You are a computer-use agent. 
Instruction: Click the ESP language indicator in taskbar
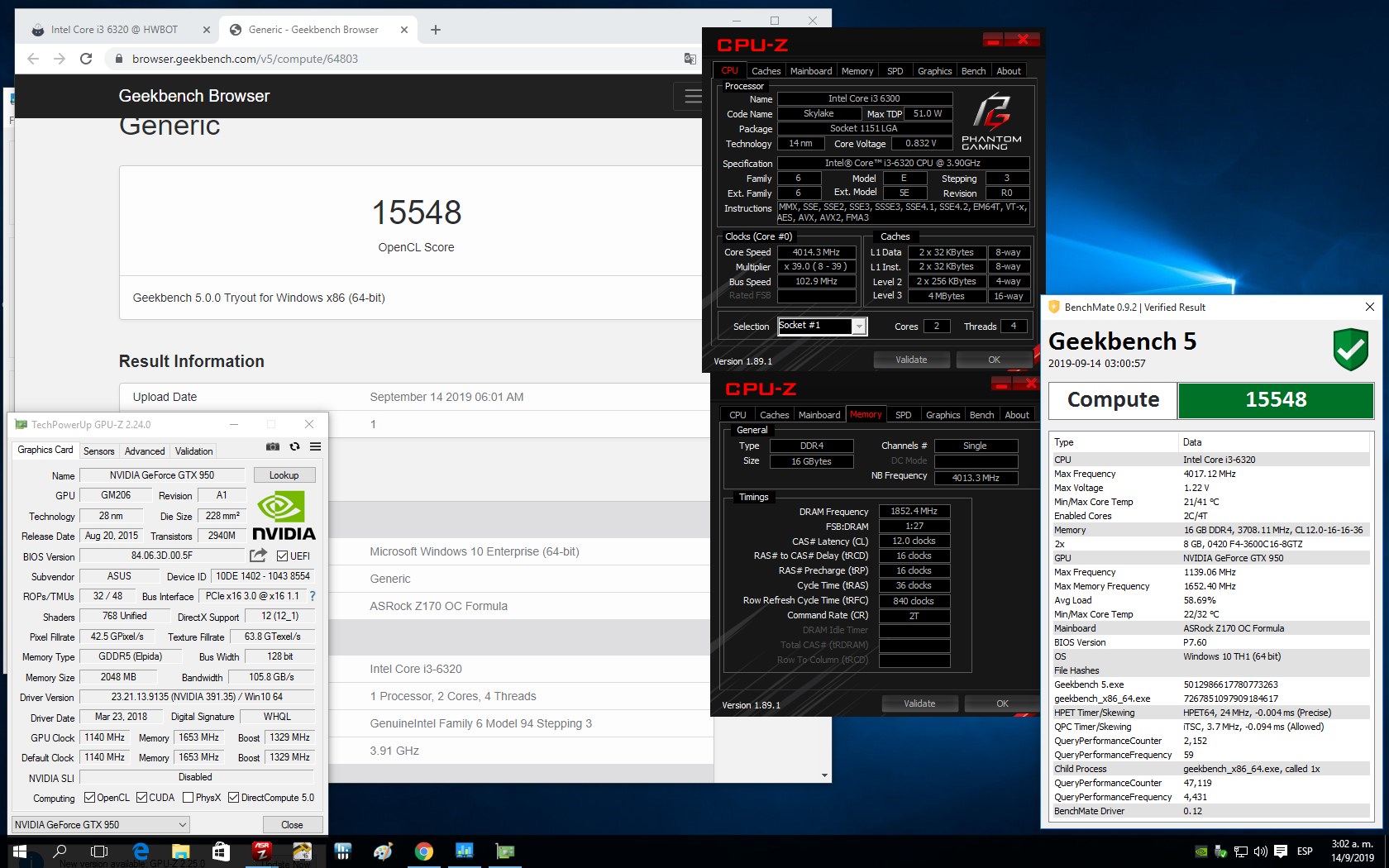pos(1305,851)
